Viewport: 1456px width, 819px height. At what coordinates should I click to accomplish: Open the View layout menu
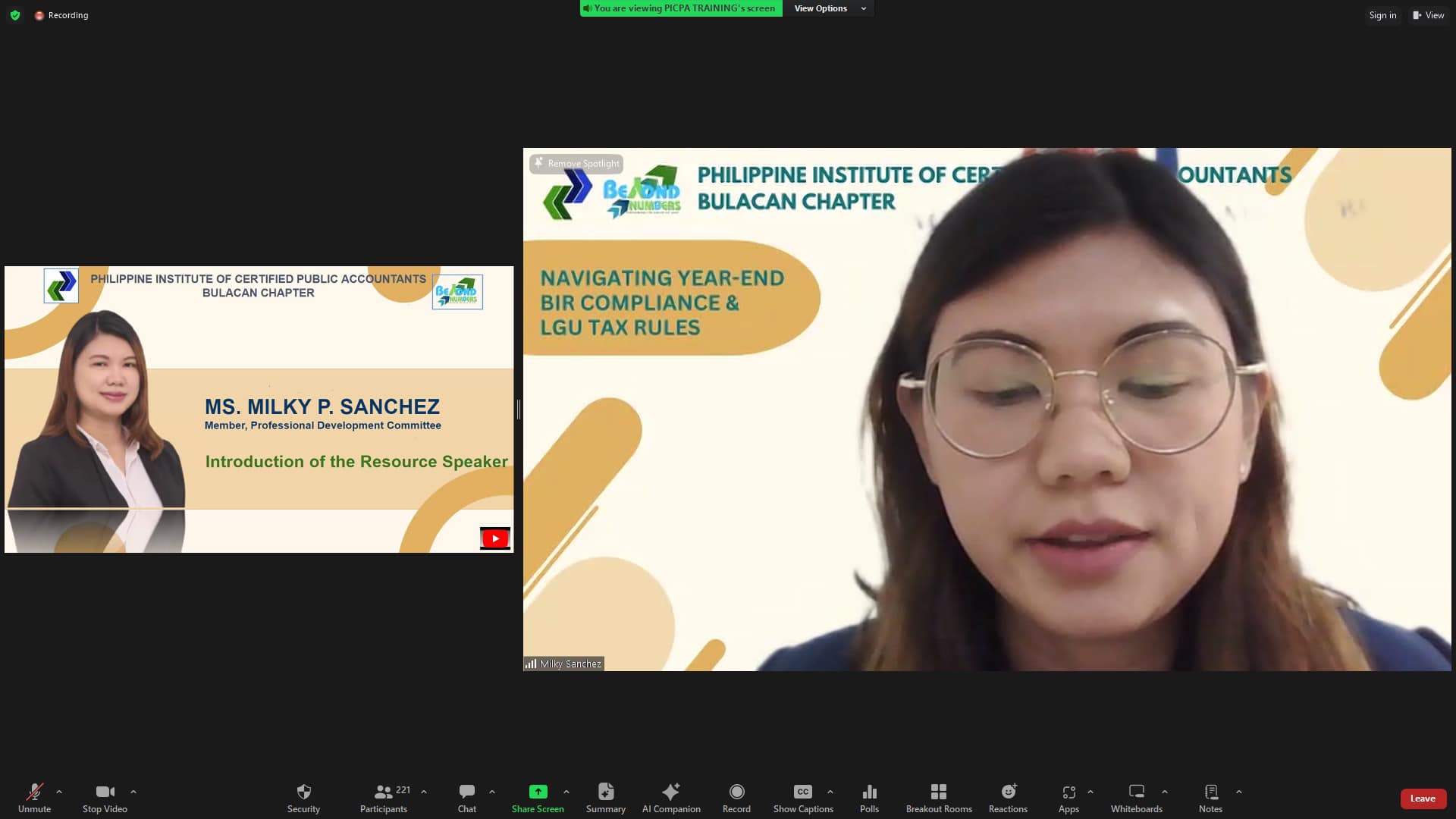click(x=1428, y=15)
